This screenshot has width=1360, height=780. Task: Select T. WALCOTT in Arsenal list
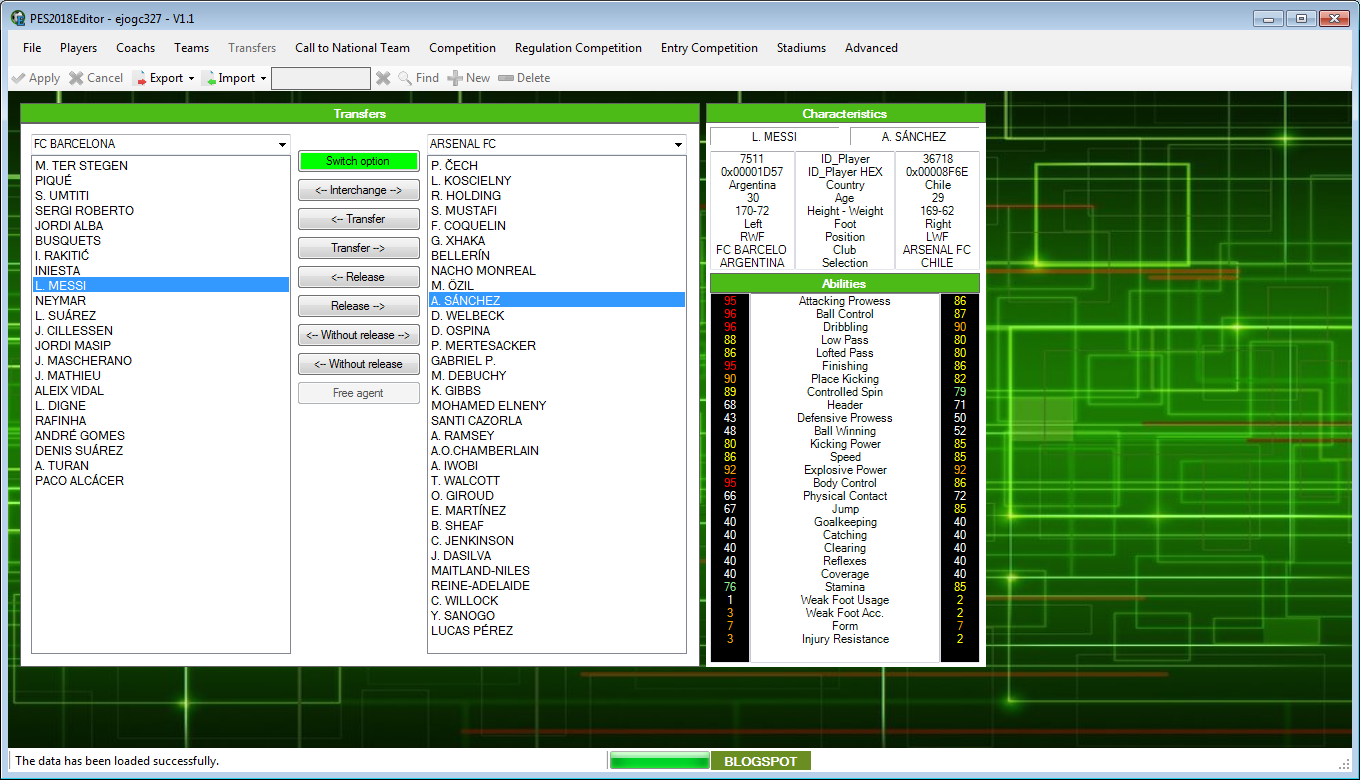pyautogui.click(x=557, y=481)
